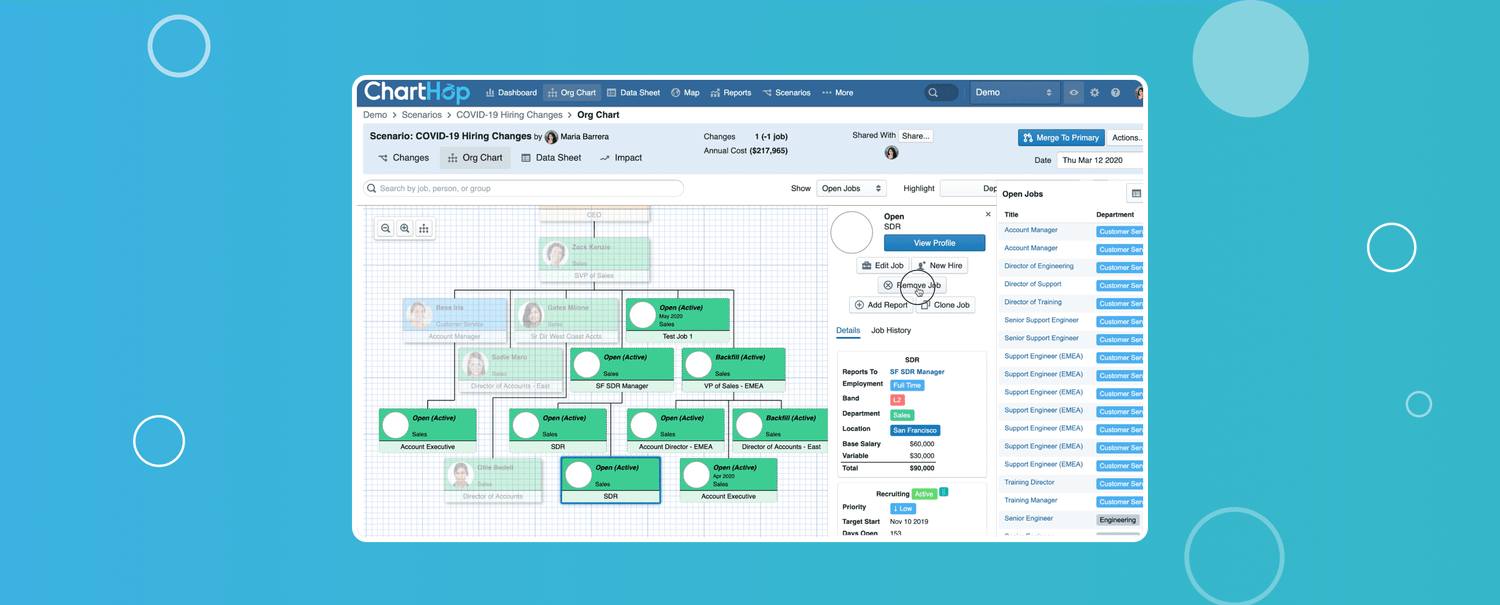
Task: Click the red L2 band tag
Action: click(897, 400)
